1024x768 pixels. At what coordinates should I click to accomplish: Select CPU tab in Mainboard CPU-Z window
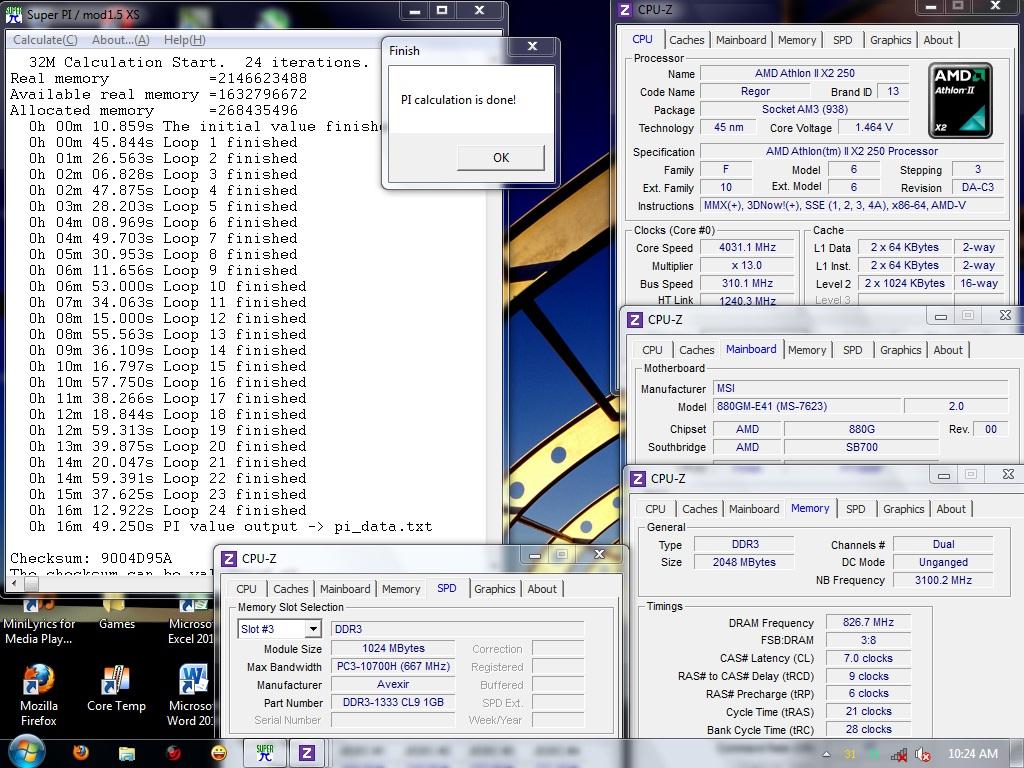(x=652, y=350)
